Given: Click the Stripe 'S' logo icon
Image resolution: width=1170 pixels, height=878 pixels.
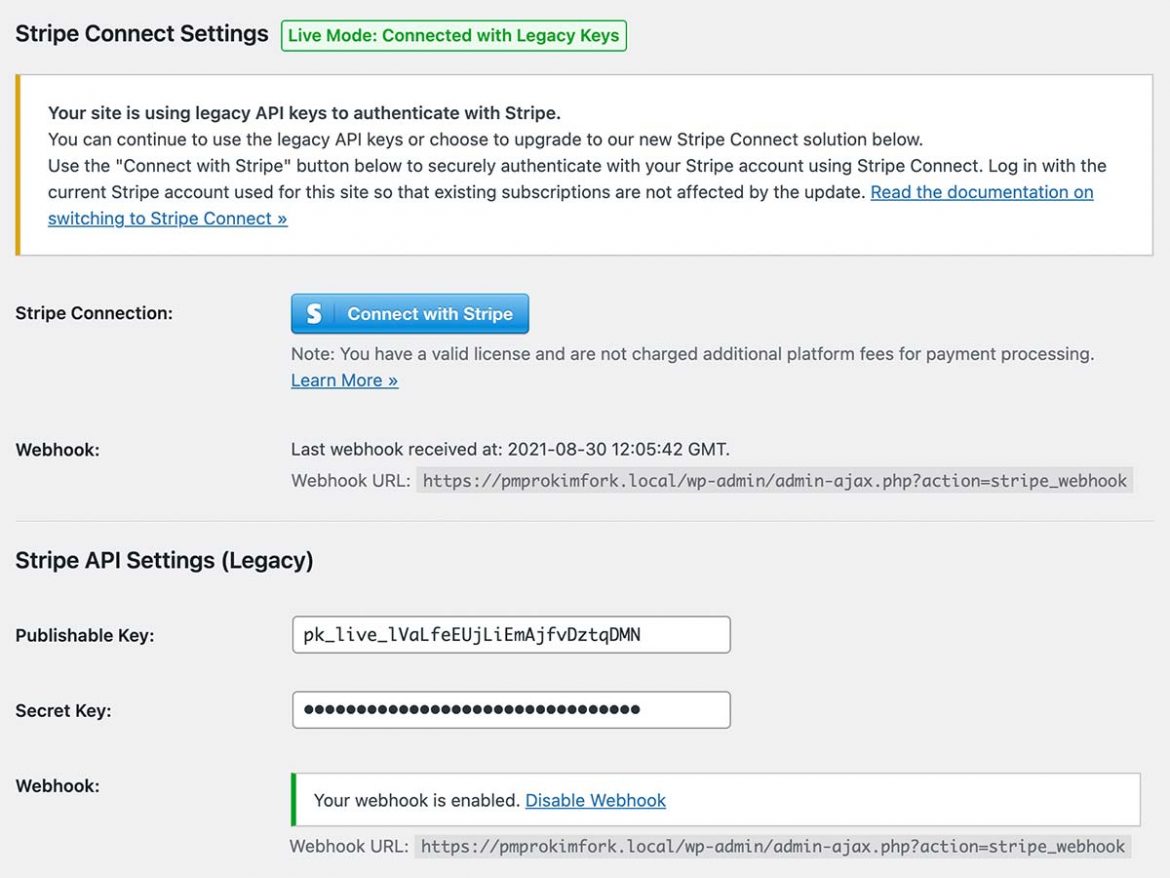Looking at the screenshot, I should click(318, 313).
